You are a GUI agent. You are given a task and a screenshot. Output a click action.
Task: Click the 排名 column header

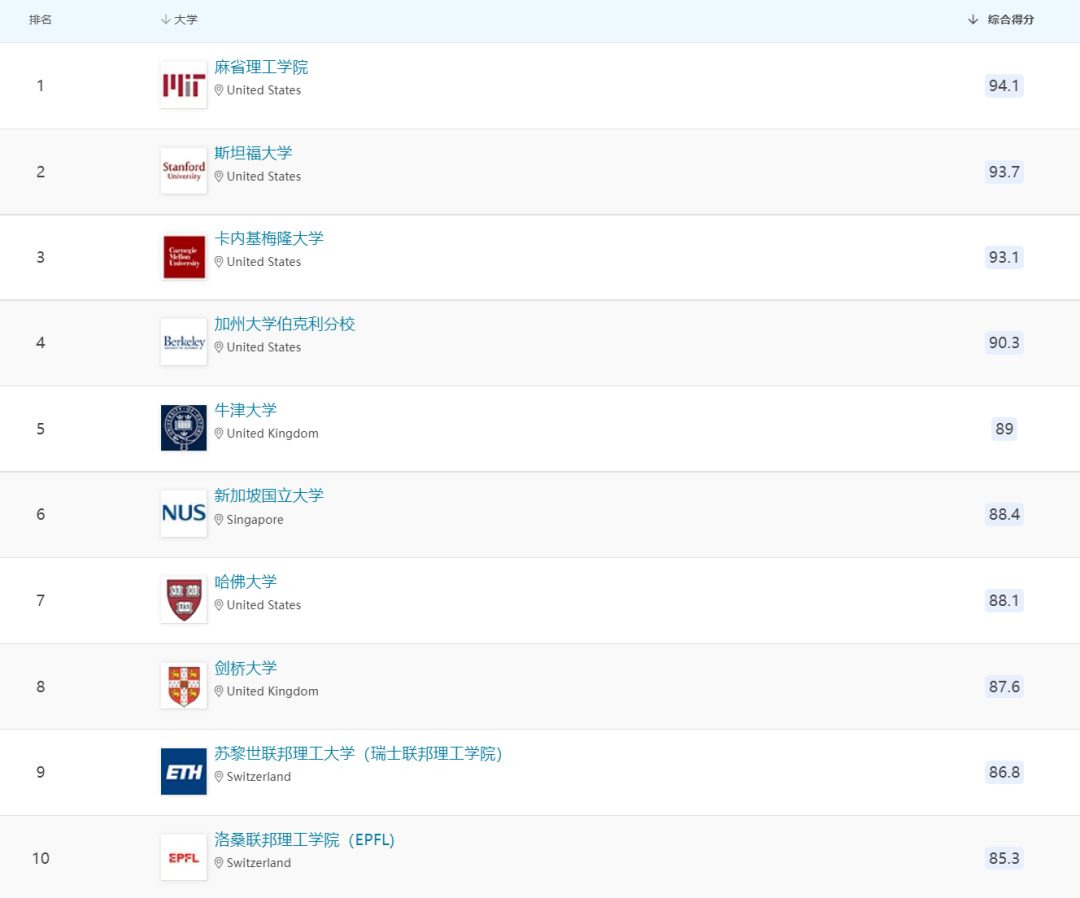[x=40, y=20]
